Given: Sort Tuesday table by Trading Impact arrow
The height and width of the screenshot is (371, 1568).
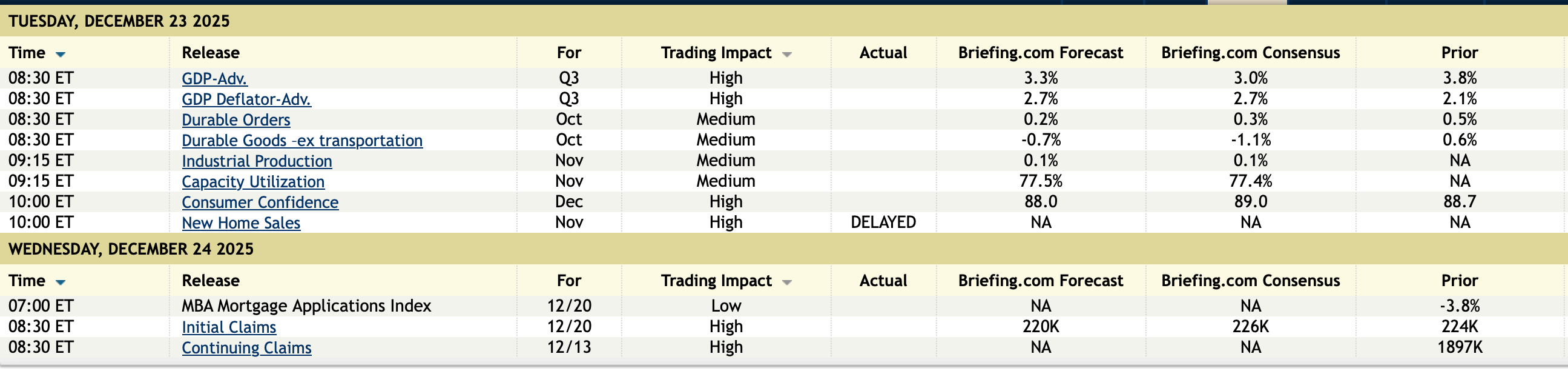Looking at the screenshot, I should 786,54.
